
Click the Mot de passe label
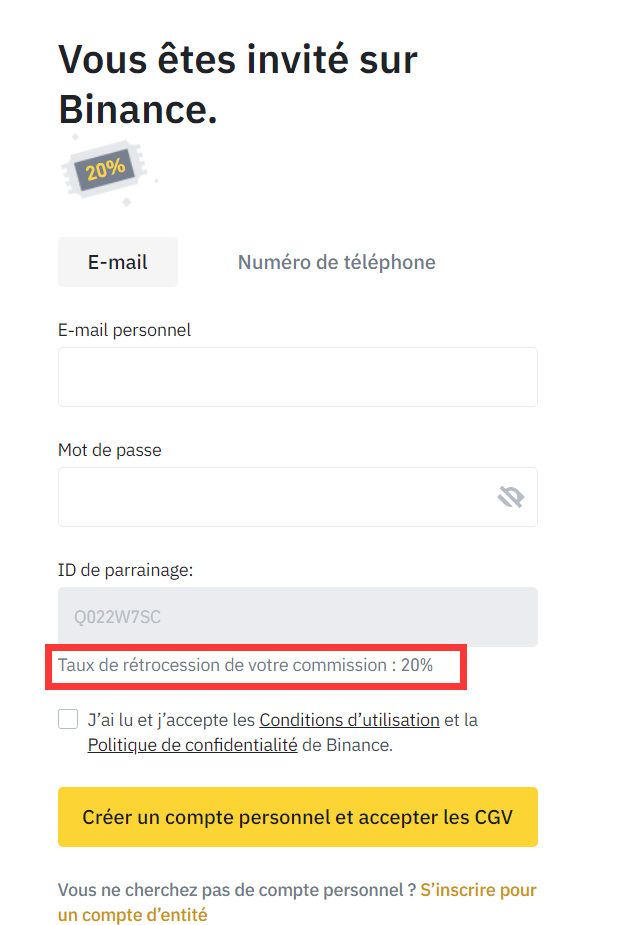[x=110, y=450]
